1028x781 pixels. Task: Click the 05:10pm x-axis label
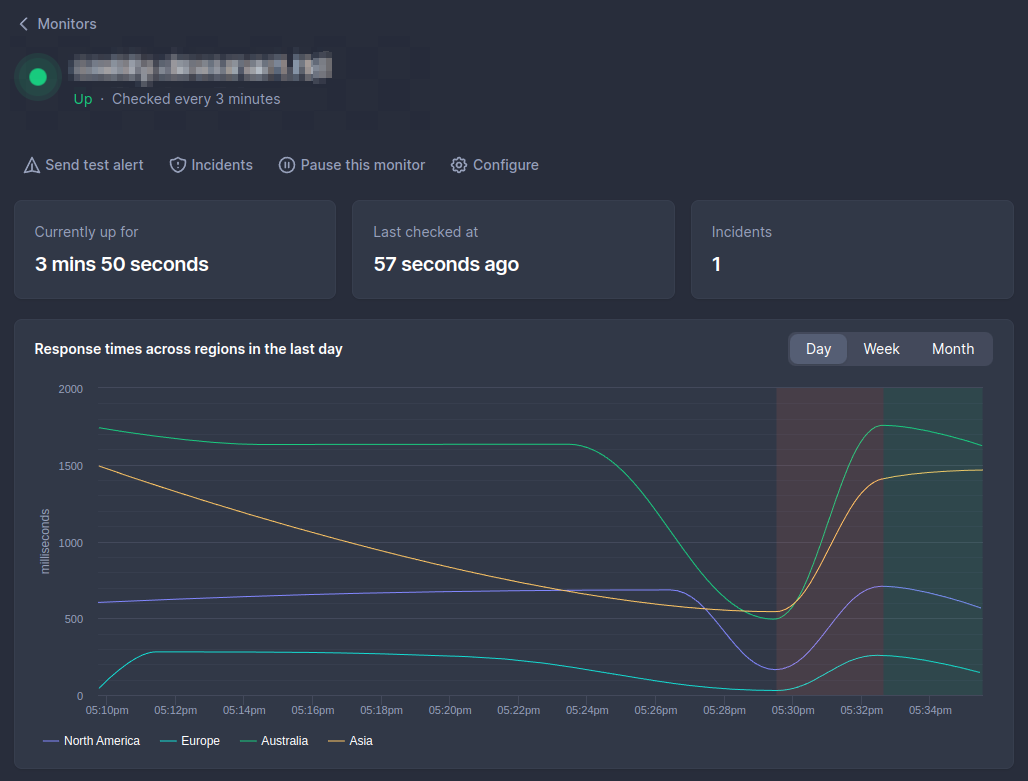coord(107,710)
